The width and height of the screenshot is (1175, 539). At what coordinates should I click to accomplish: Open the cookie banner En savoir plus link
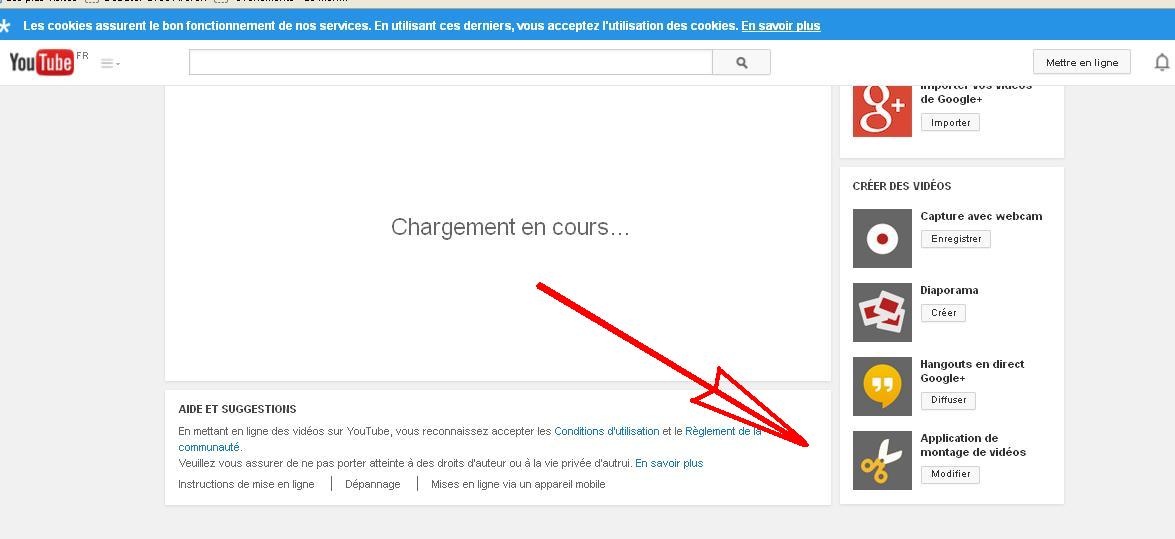click(780, 26)
